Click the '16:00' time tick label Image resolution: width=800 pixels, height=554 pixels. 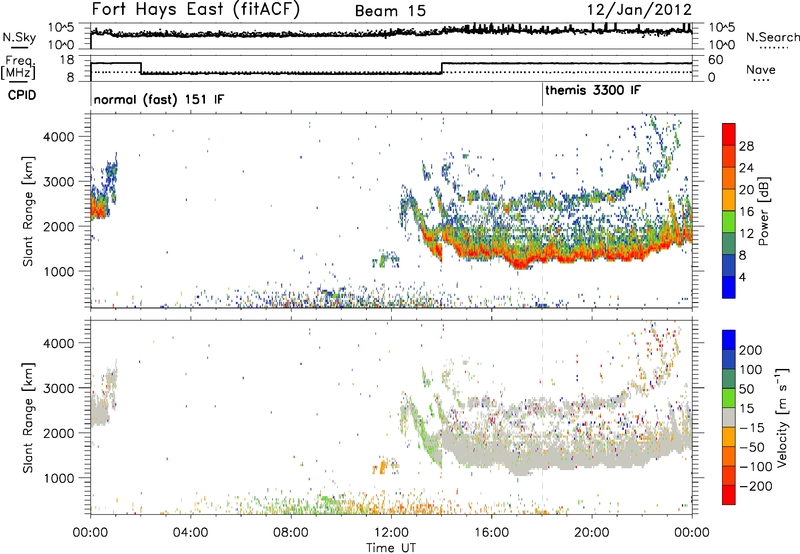(x=491, y=533)
